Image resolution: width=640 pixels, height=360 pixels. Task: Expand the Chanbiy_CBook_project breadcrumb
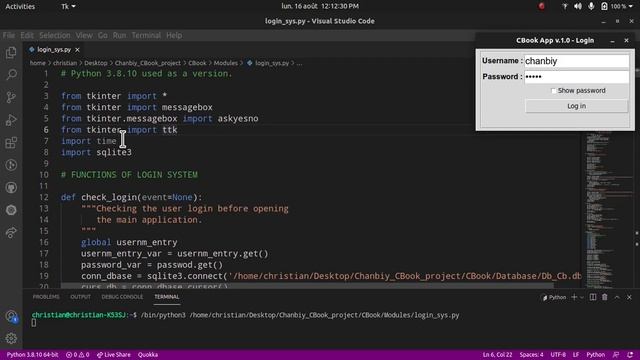pos(148,63)
